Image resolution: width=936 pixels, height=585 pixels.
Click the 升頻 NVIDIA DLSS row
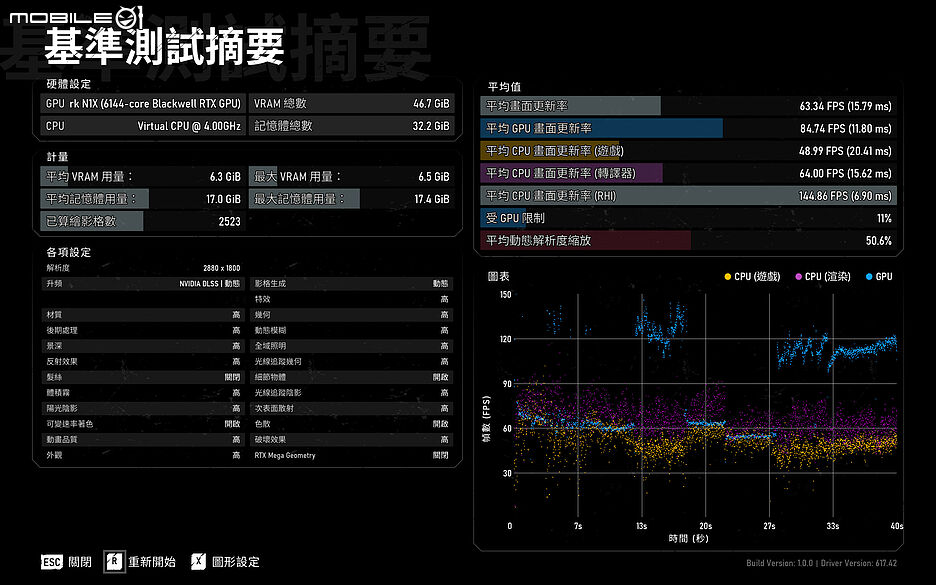point(143,284)
